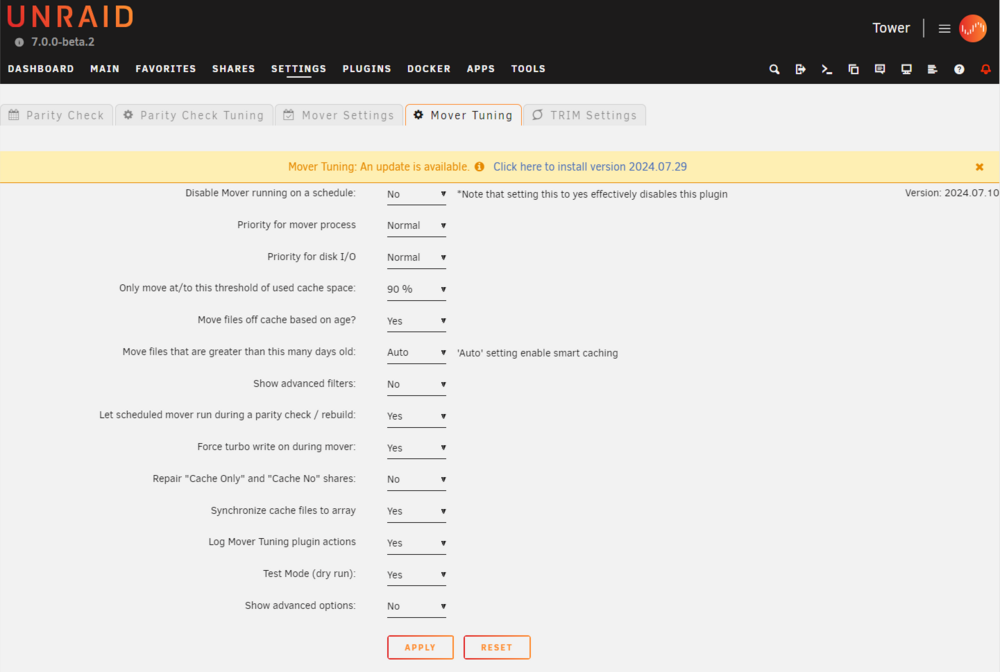The height and width of the screenshot is (672, 1000).
Task: Click the info icon next to 7.0.0-beta.2
Action: (x=19, y=42)
